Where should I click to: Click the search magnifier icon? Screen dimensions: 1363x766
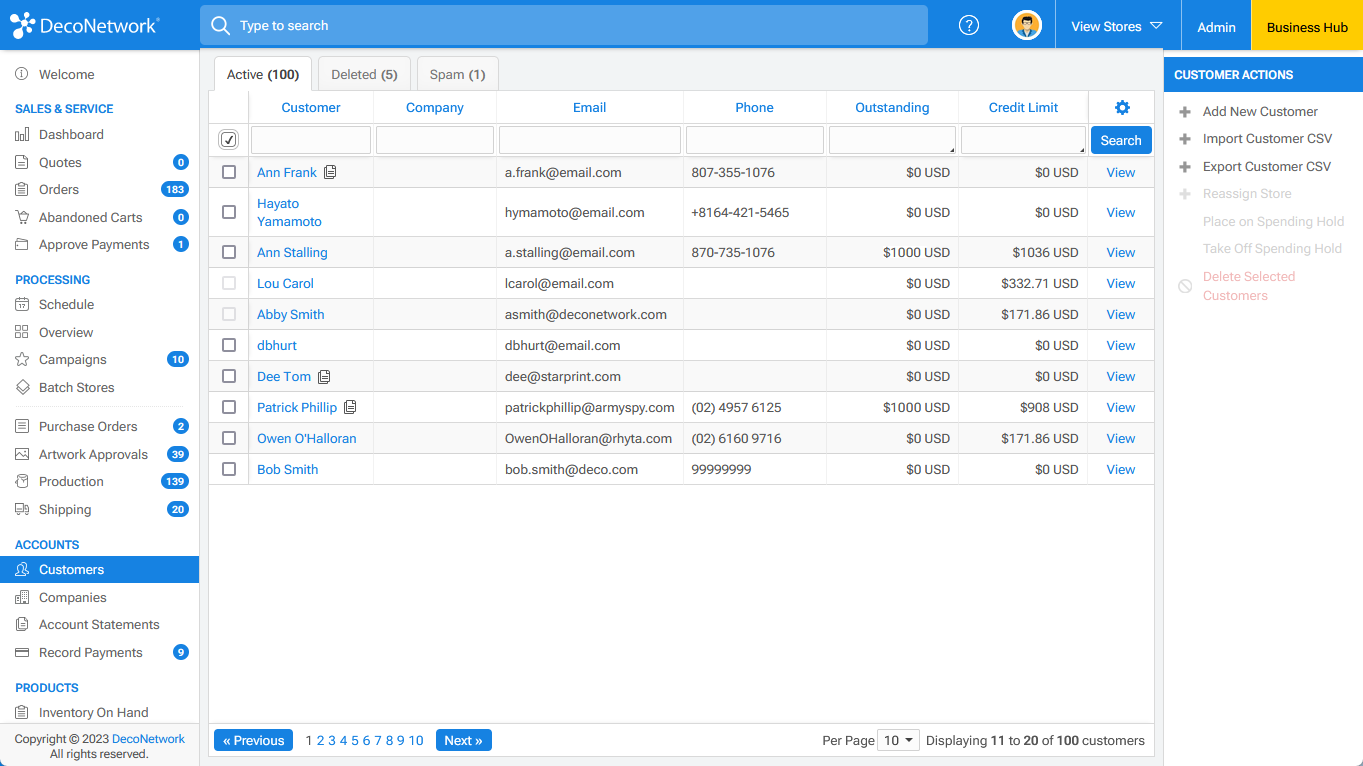220,26
